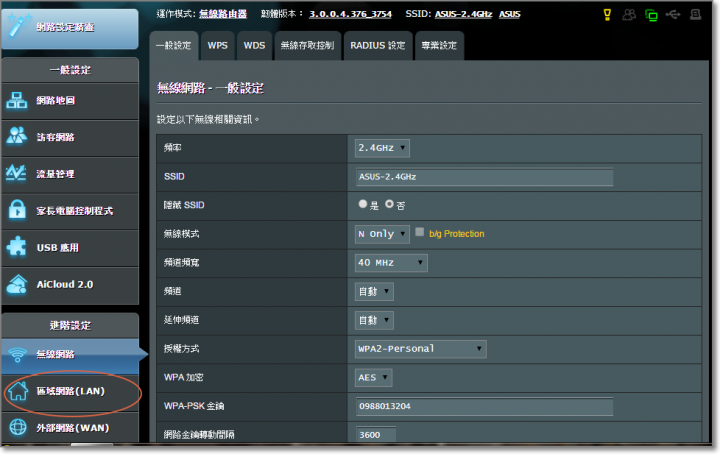Open the channel (頻道) dropdown
This screenshot has width=720, height=454.
tap(374, 291)
